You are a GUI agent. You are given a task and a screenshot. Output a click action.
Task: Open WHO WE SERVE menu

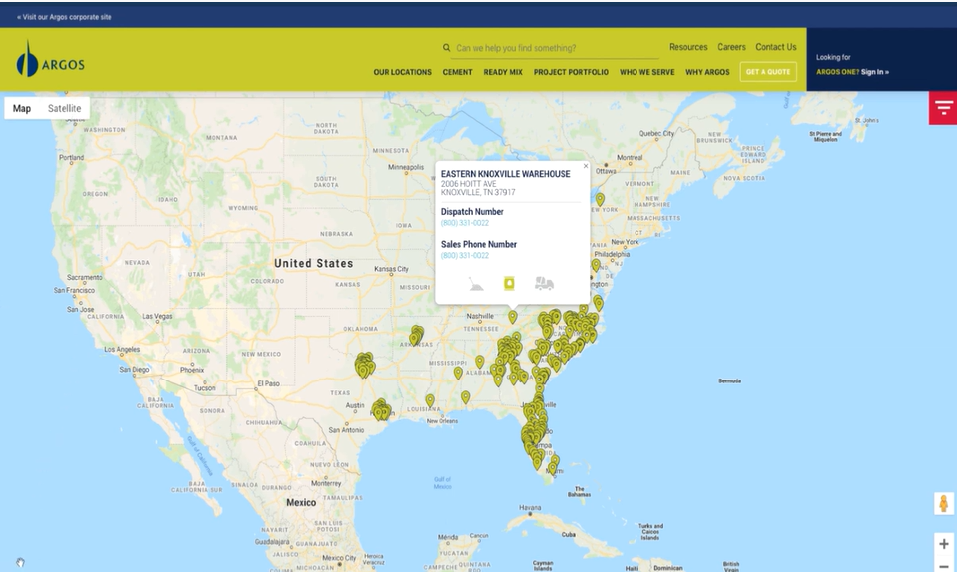[x=647, y=72]
